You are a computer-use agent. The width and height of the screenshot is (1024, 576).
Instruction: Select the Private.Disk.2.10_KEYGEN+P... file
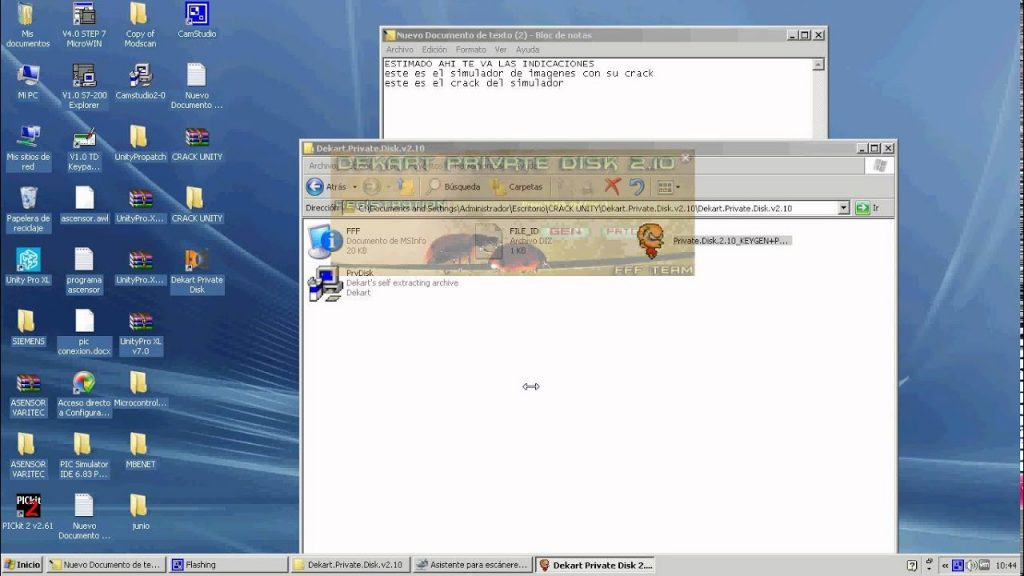pos(715,240)
